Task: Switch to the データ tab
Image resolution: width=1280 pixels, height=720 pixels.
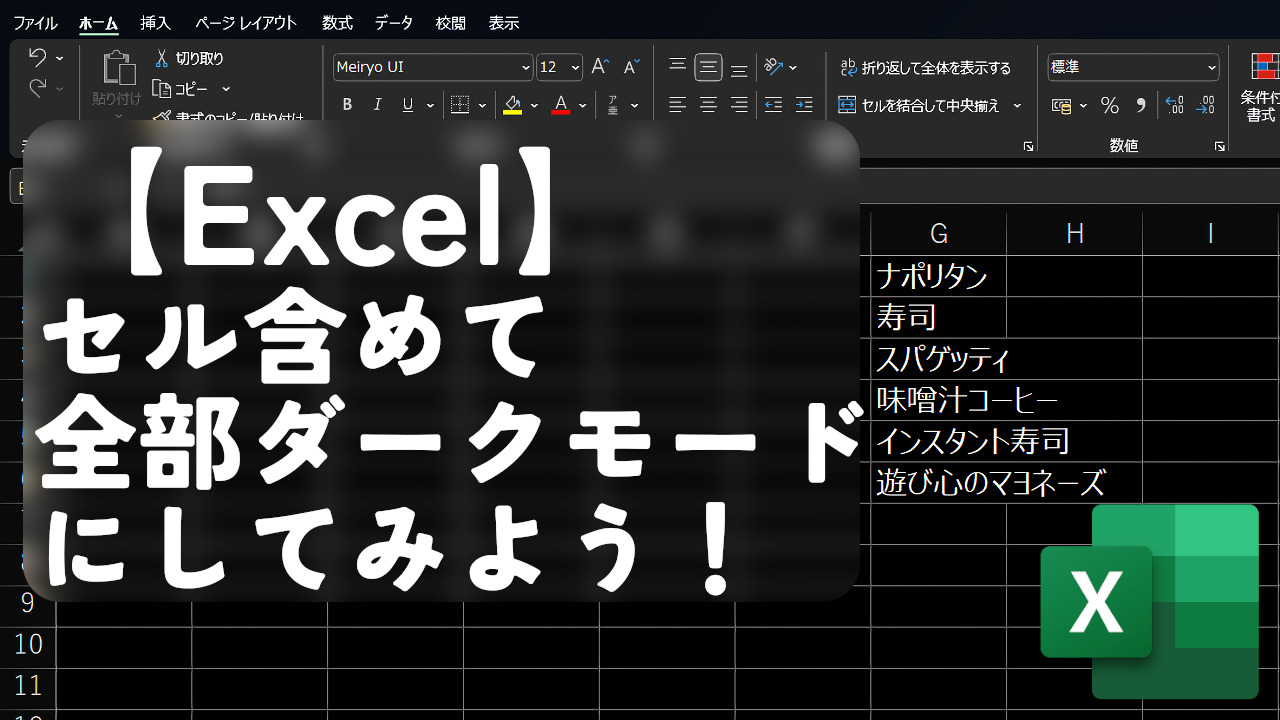Action: (x=394, y=22)
